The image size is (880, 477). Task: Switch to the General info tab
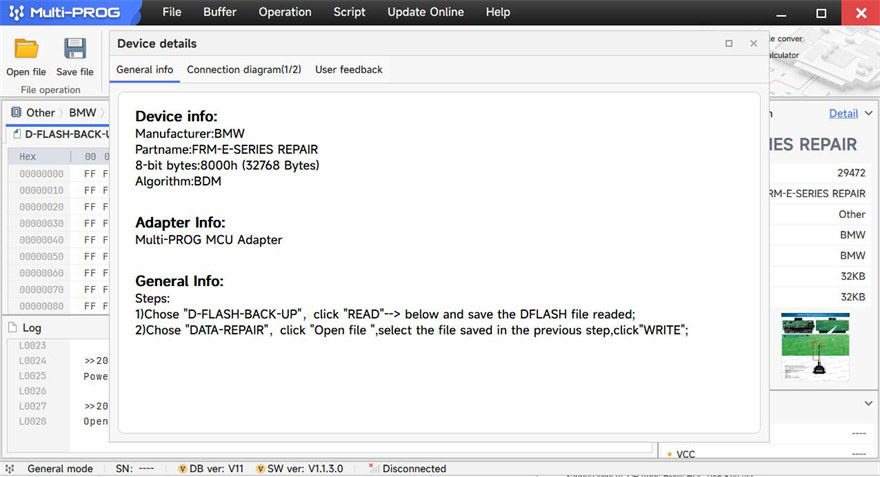tap(145, 70)
